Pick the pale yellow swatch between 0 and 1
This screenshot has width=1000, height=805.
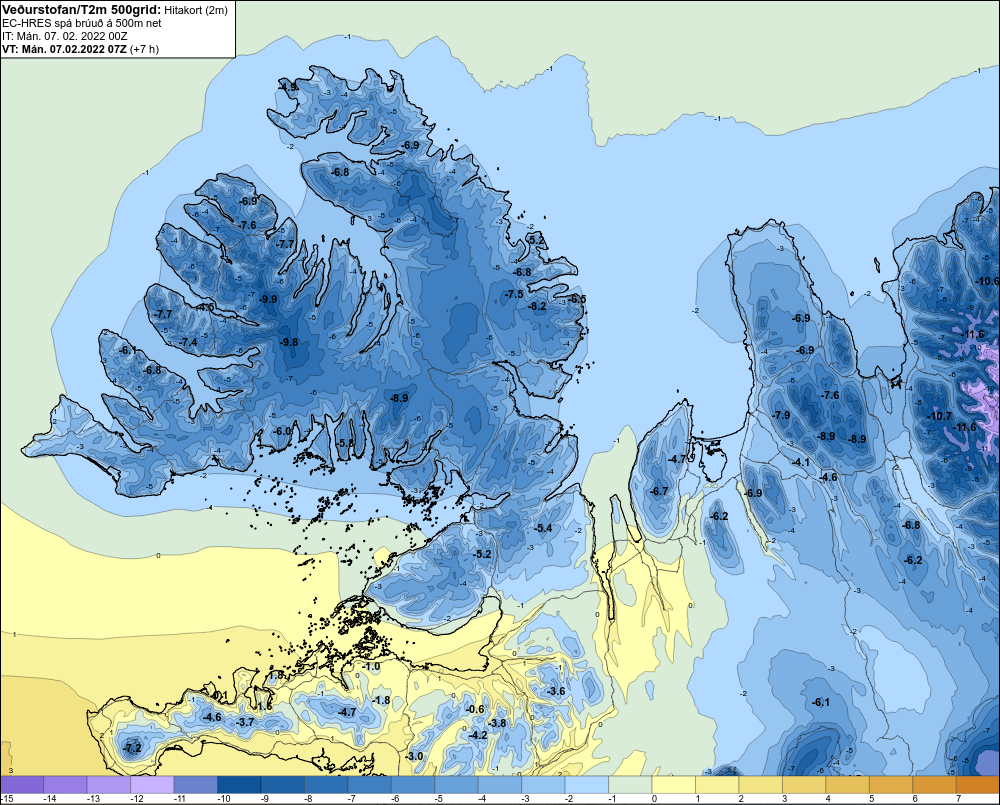673,784
